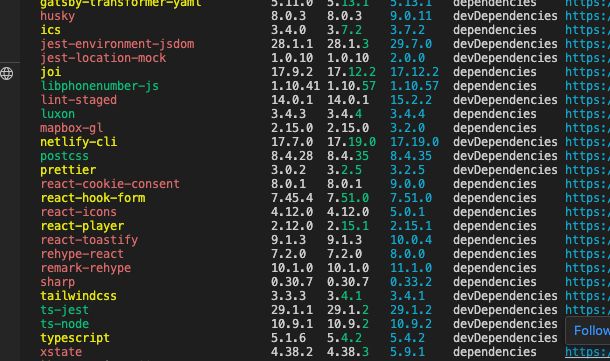
Task: Click netlify-cli current version 17.7.0
Action: (x=292, y=142)
